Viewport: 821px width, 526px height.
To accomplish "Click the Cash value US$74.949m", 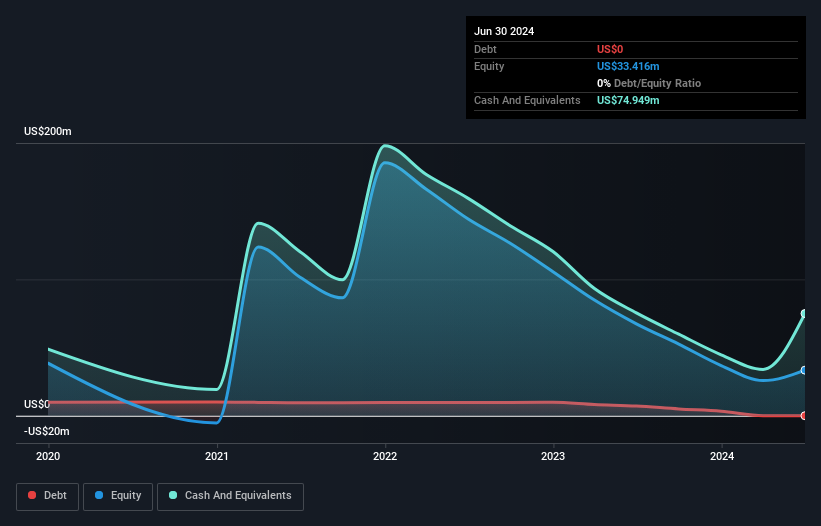I will tap(628, 100).
